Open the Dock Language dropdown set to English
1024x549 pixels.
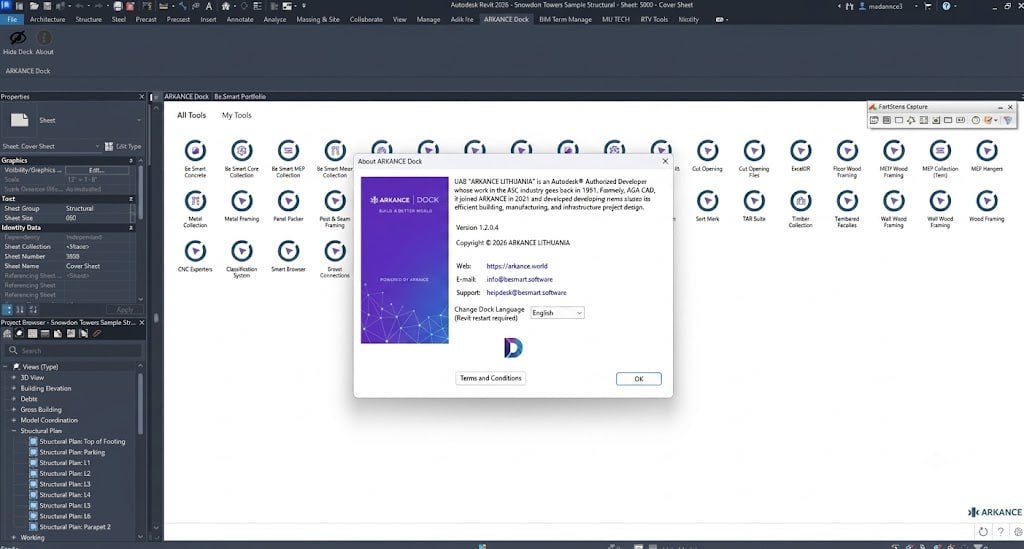(x=557, y=313)
